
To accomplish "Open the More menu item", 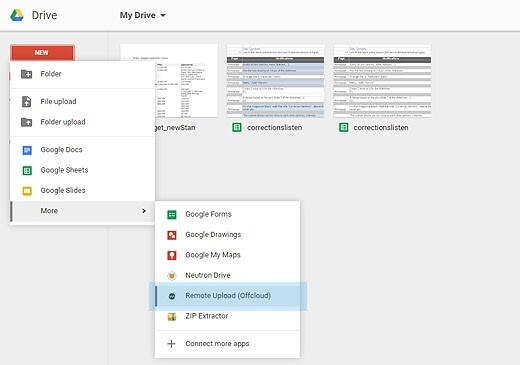I will click(83, 211).
